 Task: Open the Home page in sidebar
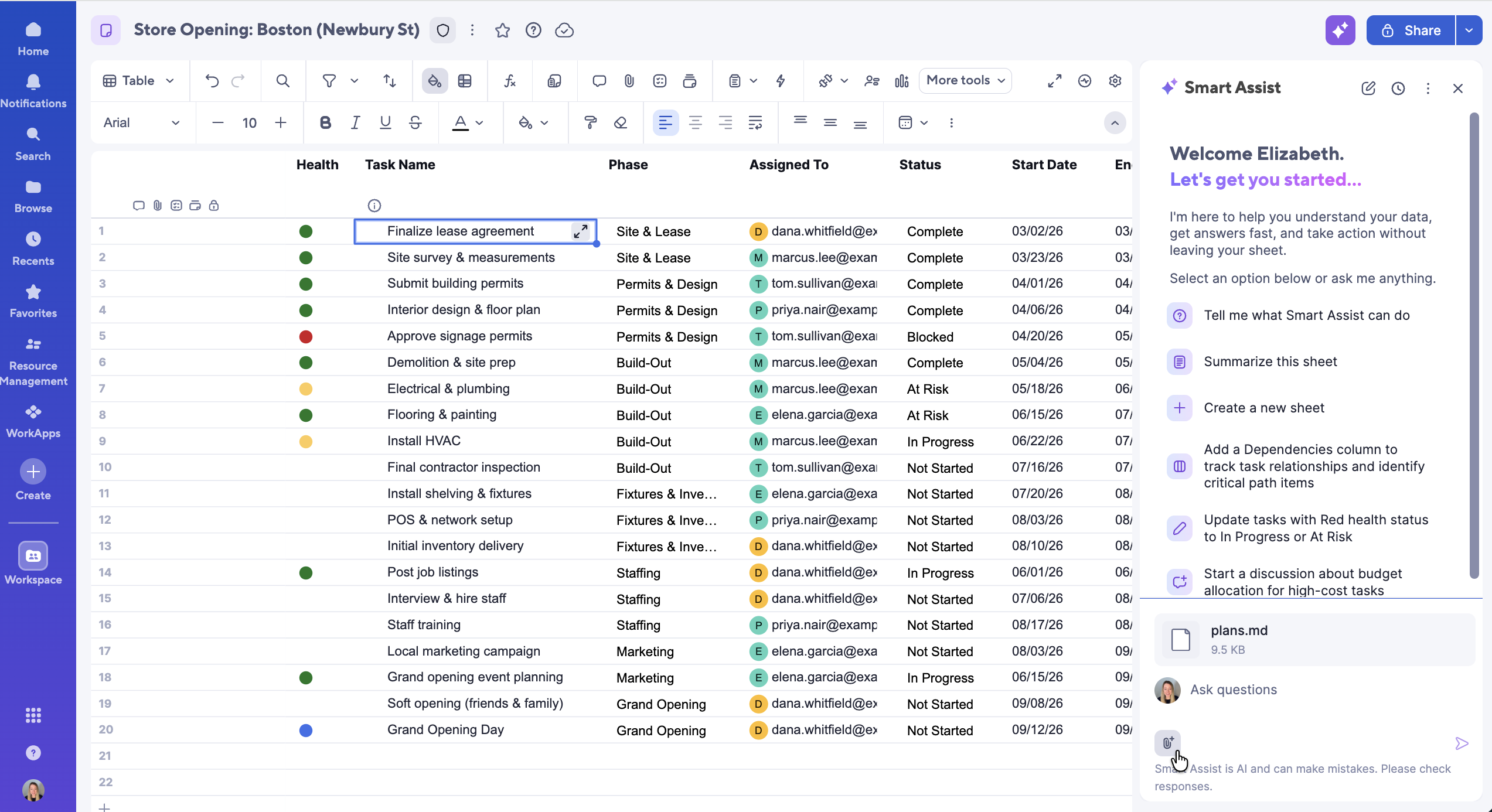pyautogui.click(x=33, y=39)
